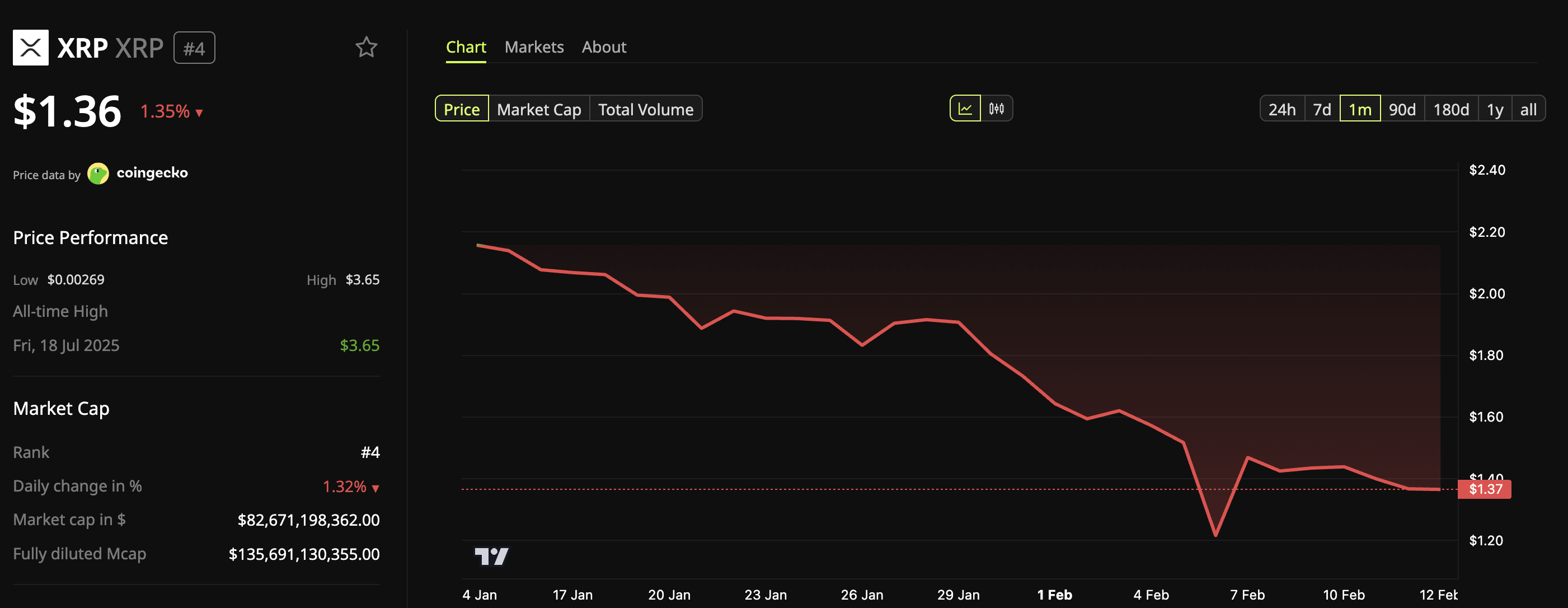1568x608 pixels.
Task: Switch chart data to Market Cap
Action: tap(539, 109)
